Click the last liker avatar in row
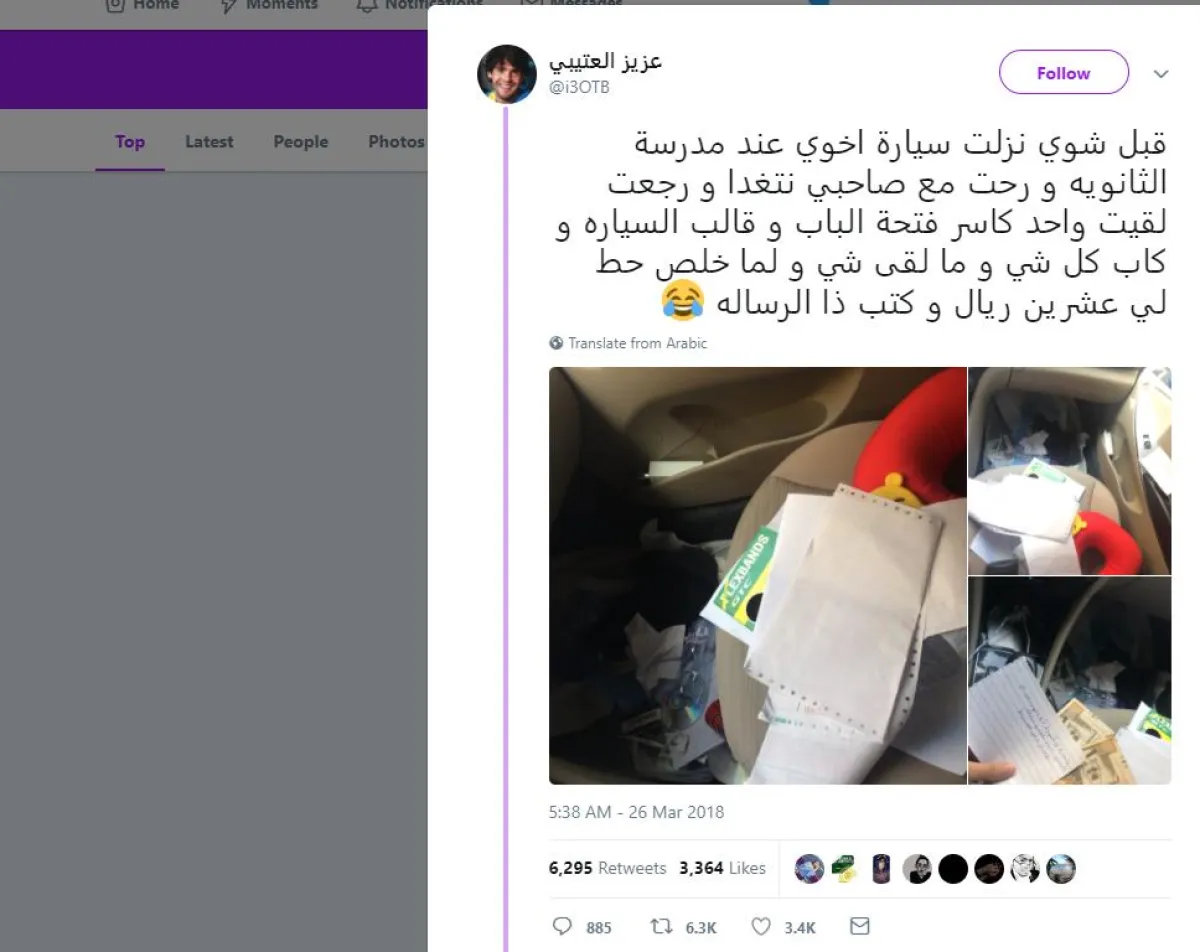This screenshot has width=1200, height=952. (1061, 868)
